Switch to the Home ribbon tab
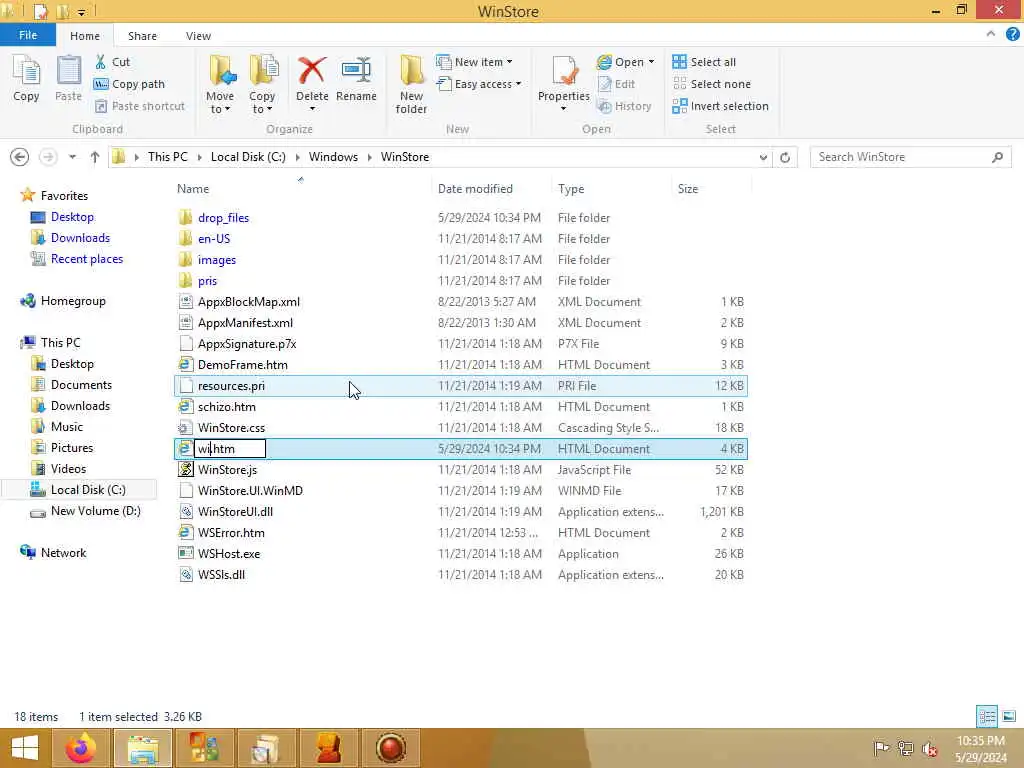This screenshot has height=768, width=1024. pos(85,36)
